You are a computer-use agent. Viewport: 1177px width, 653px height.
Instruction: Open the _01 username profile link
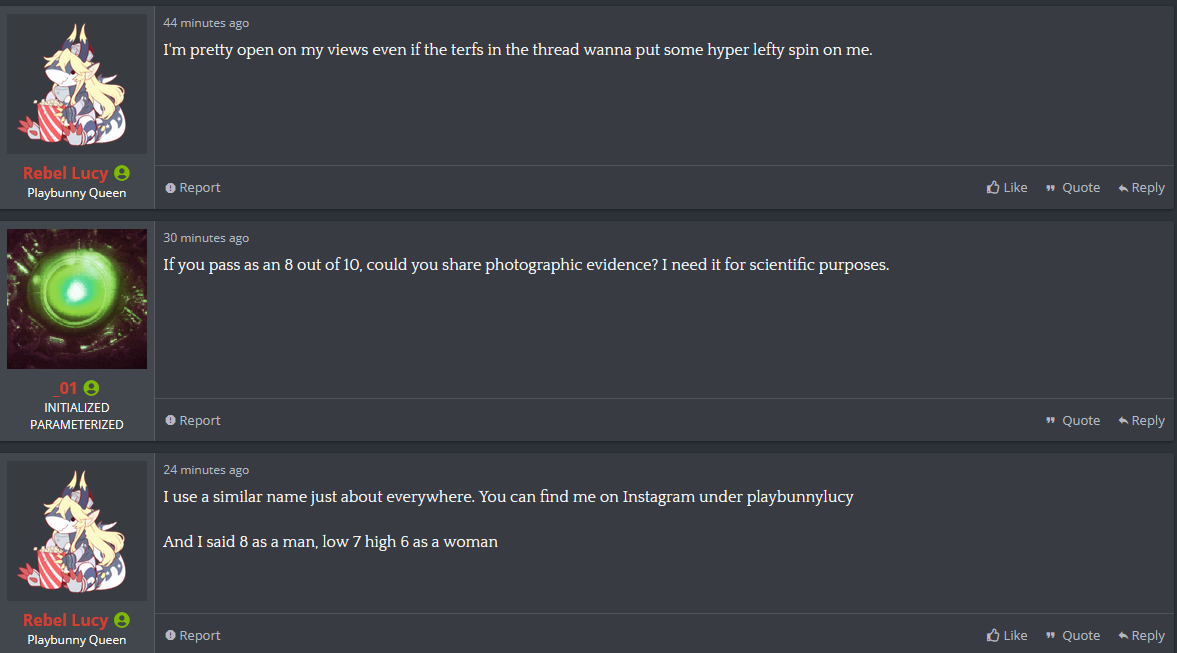[65, 388]
